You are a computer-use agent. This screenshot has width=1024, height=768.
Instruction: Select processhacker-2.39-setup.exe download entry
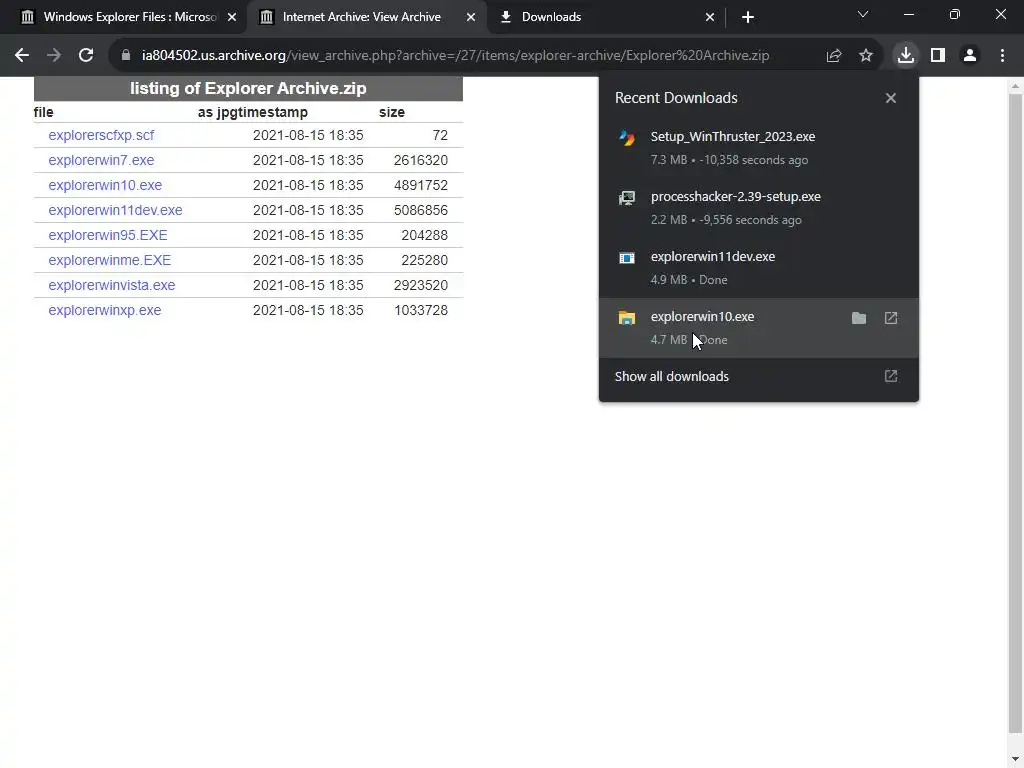tap(758, 208)
